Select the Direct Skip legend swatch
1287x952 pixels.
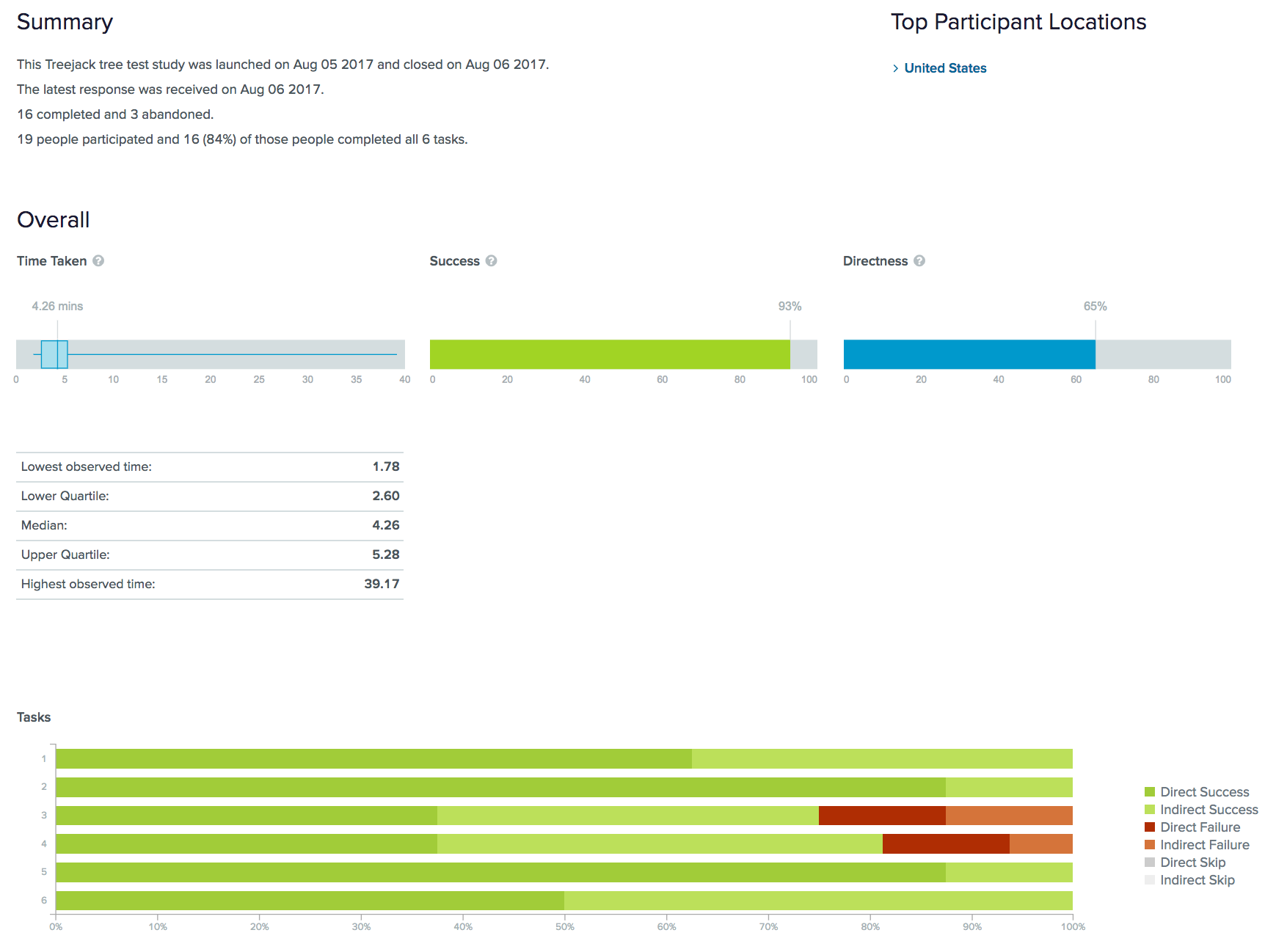[1150, 863]
